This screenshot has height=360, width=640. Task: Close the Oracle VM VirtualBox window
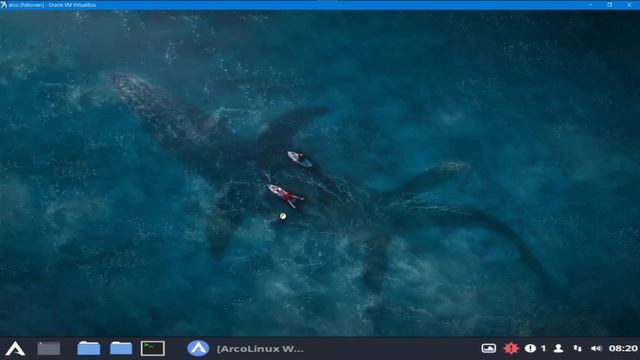[629, 4]
